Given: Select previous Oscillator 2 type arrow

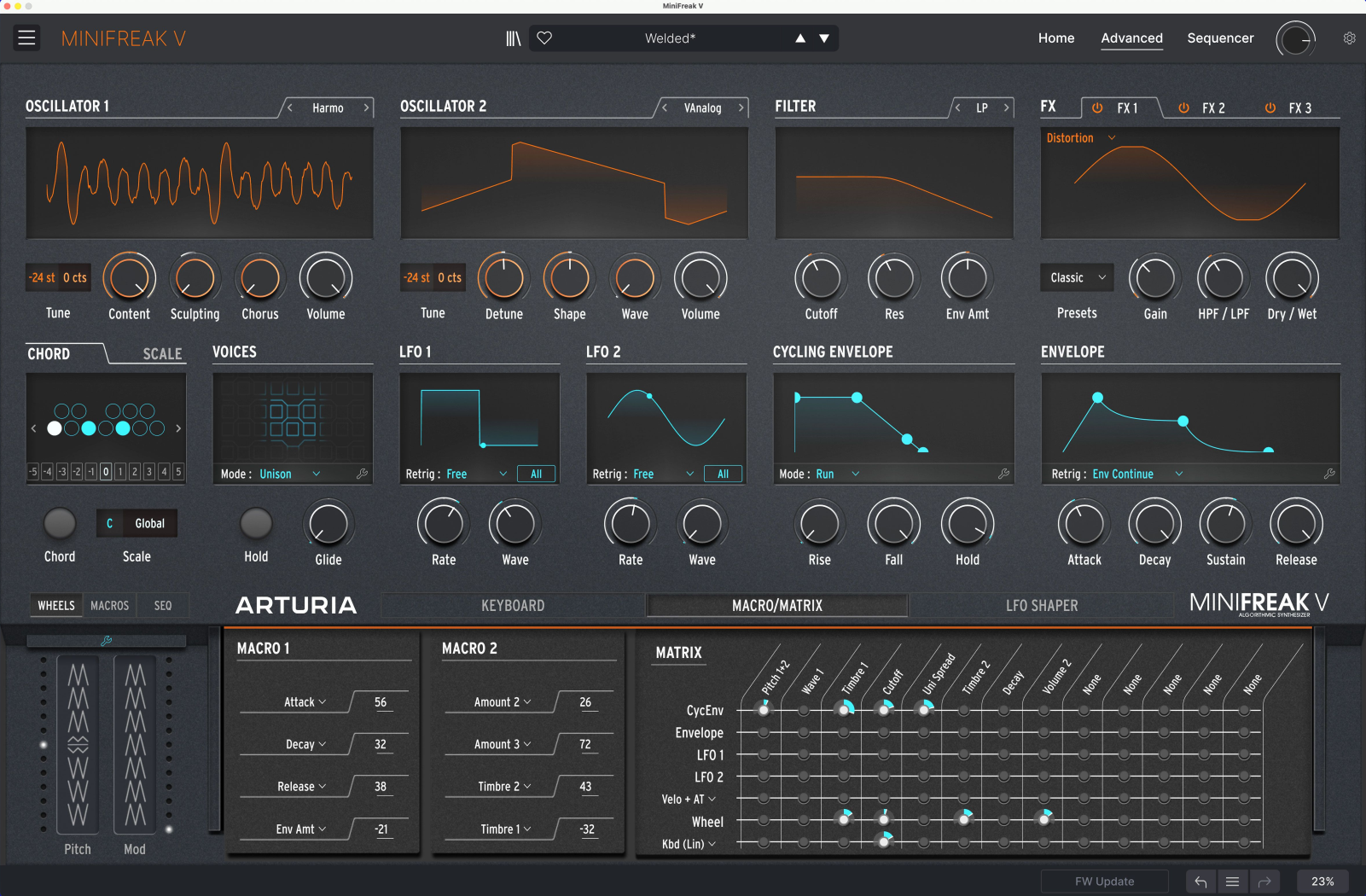Looking at the screenshot, I should point(665,108).
